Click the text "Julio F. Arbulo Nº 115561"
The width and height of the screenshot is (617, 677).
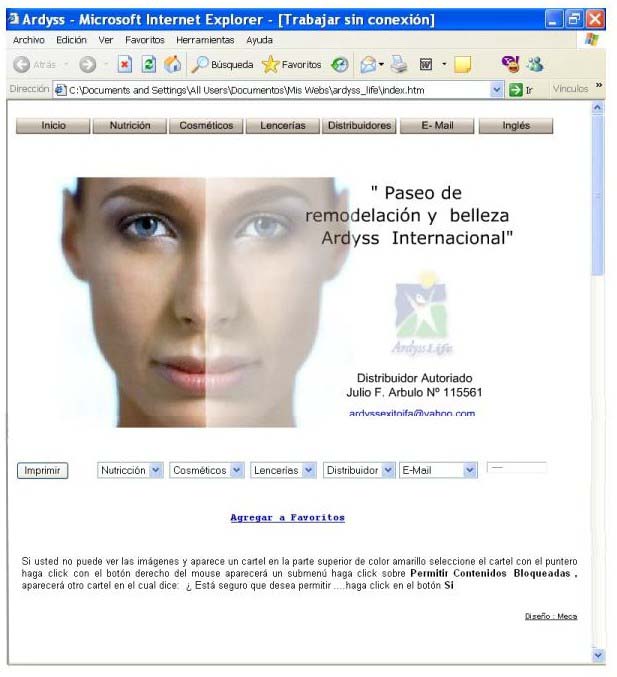414,392
